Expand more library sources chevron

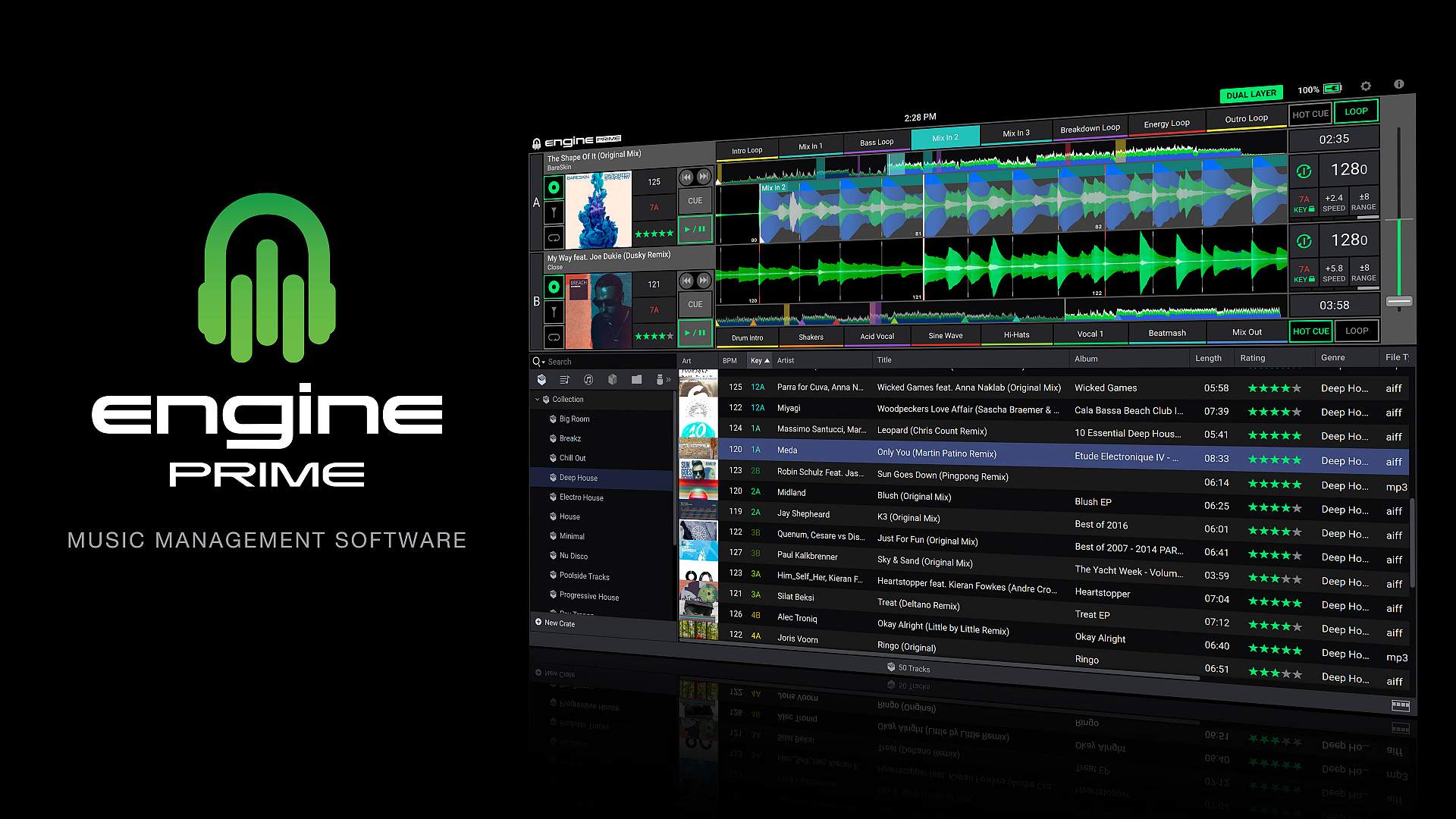668,380
